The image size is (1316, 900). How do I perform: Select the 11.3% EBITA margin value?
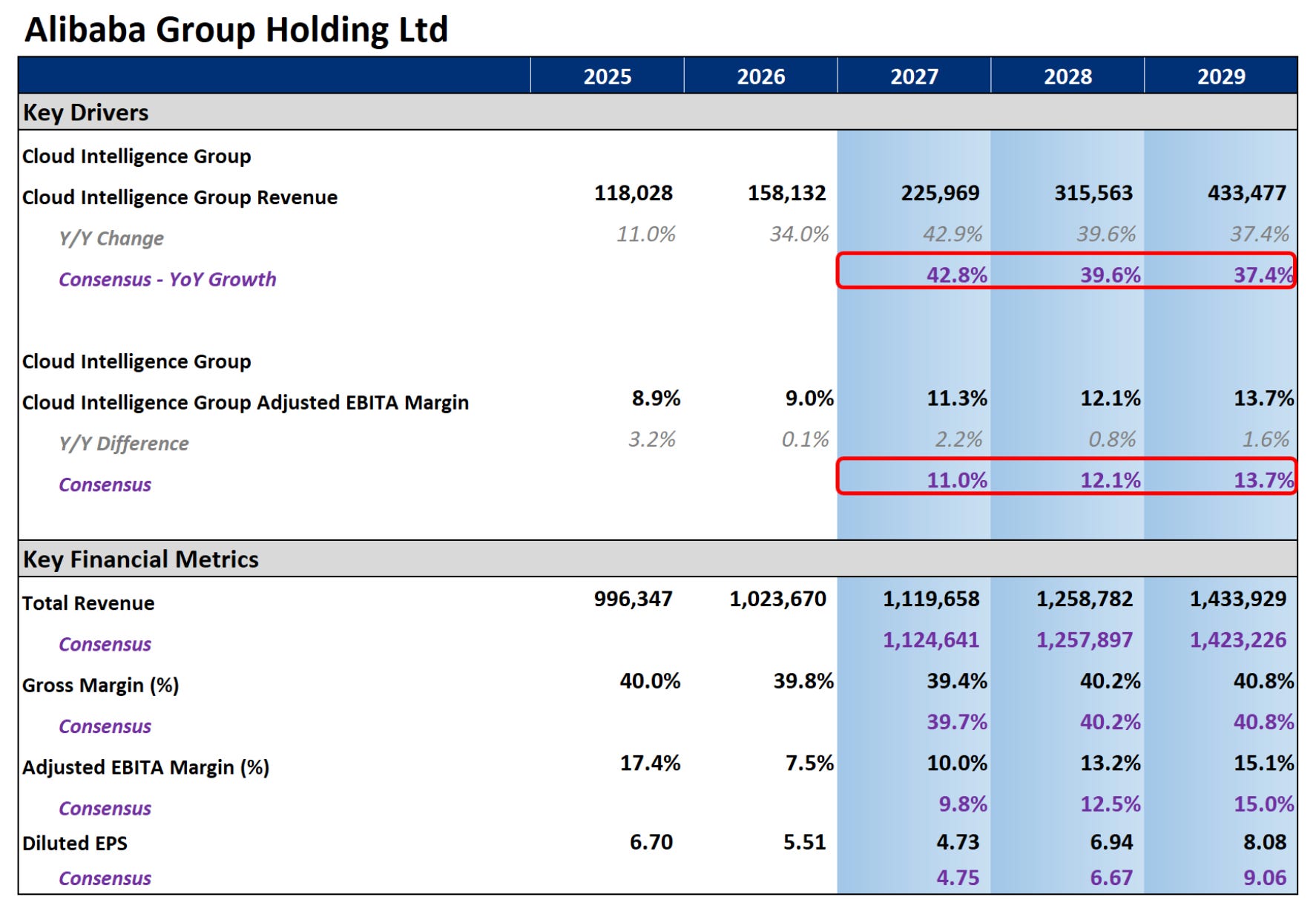tap(957, 398)
